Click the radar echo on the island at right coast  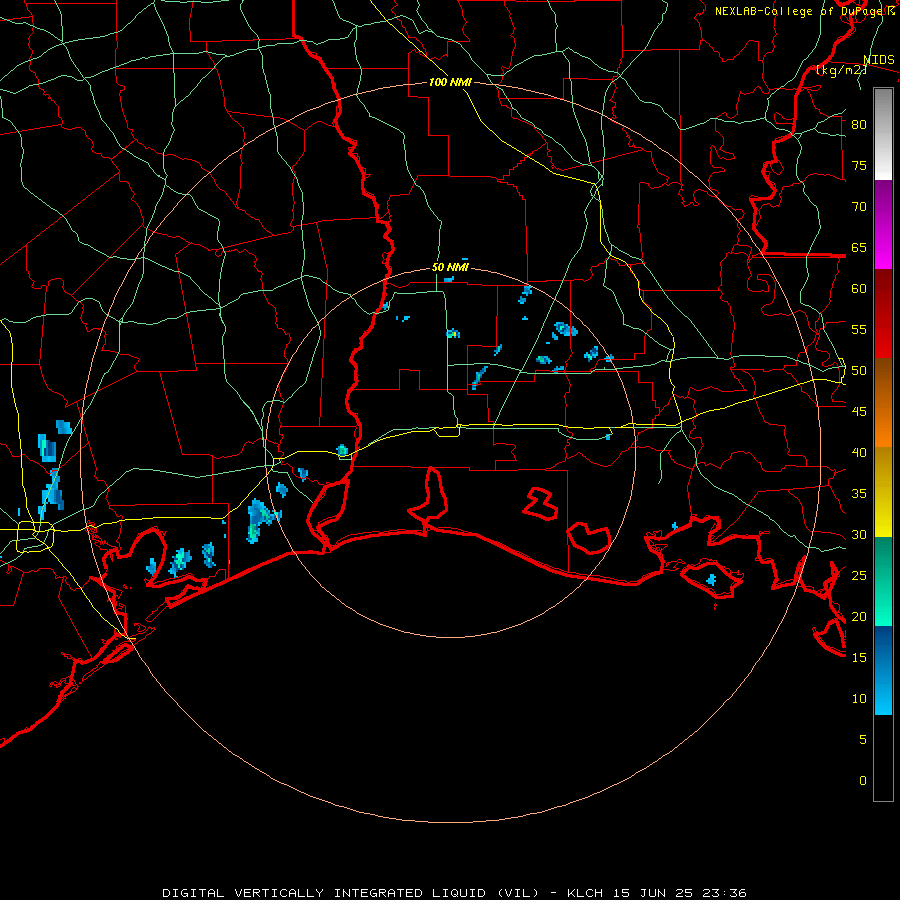[711, 580]
